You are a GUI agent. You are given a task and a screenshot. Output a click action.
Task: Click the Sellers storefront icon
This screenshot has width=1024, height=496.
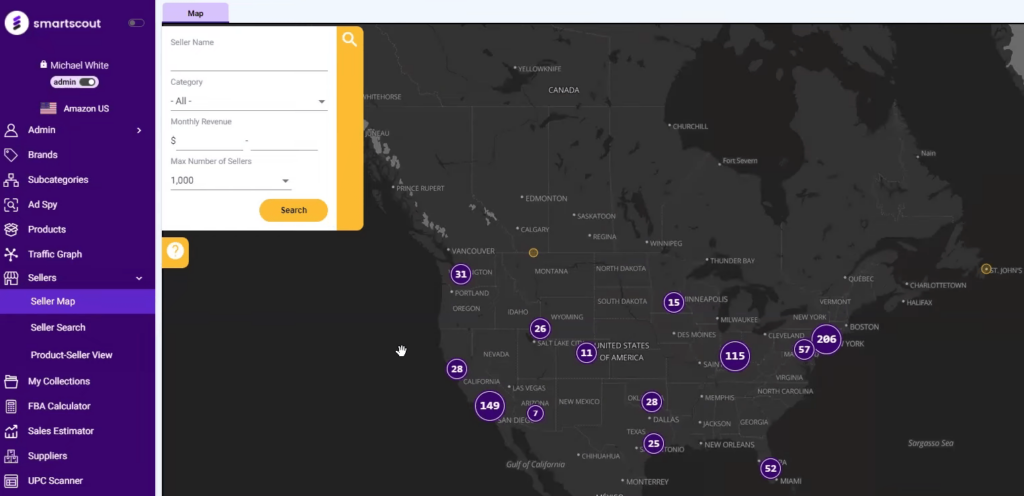pos(10,279)
